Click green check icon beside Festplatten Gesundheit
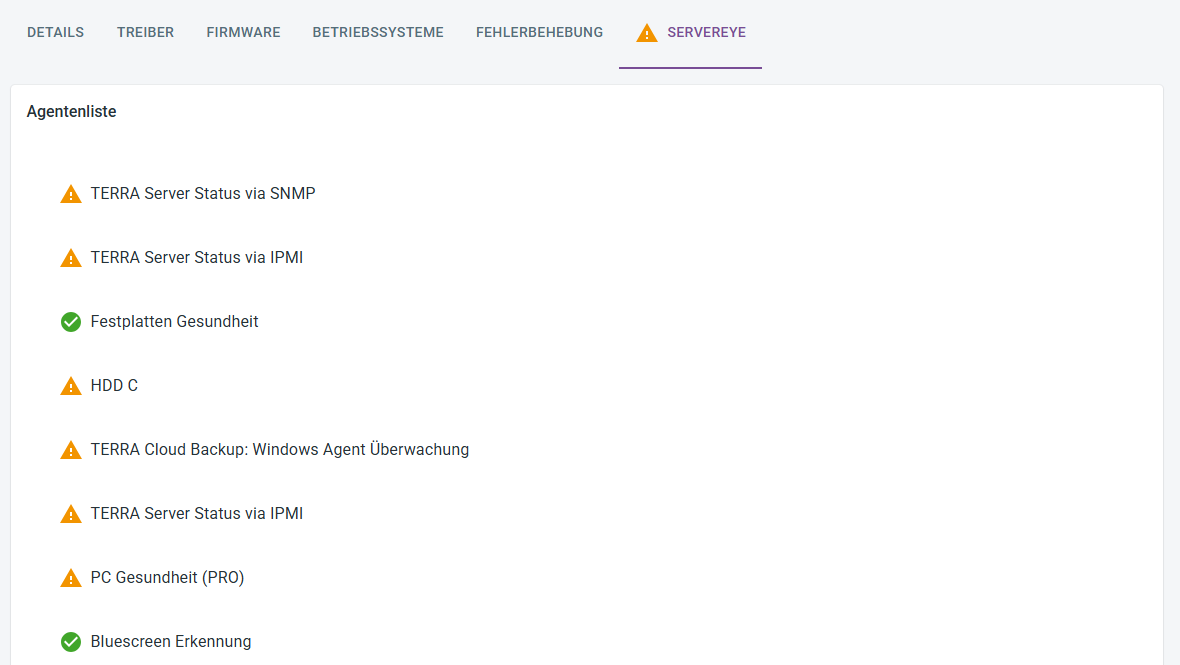Screen dimensions: 1180x665 (71, 322)
